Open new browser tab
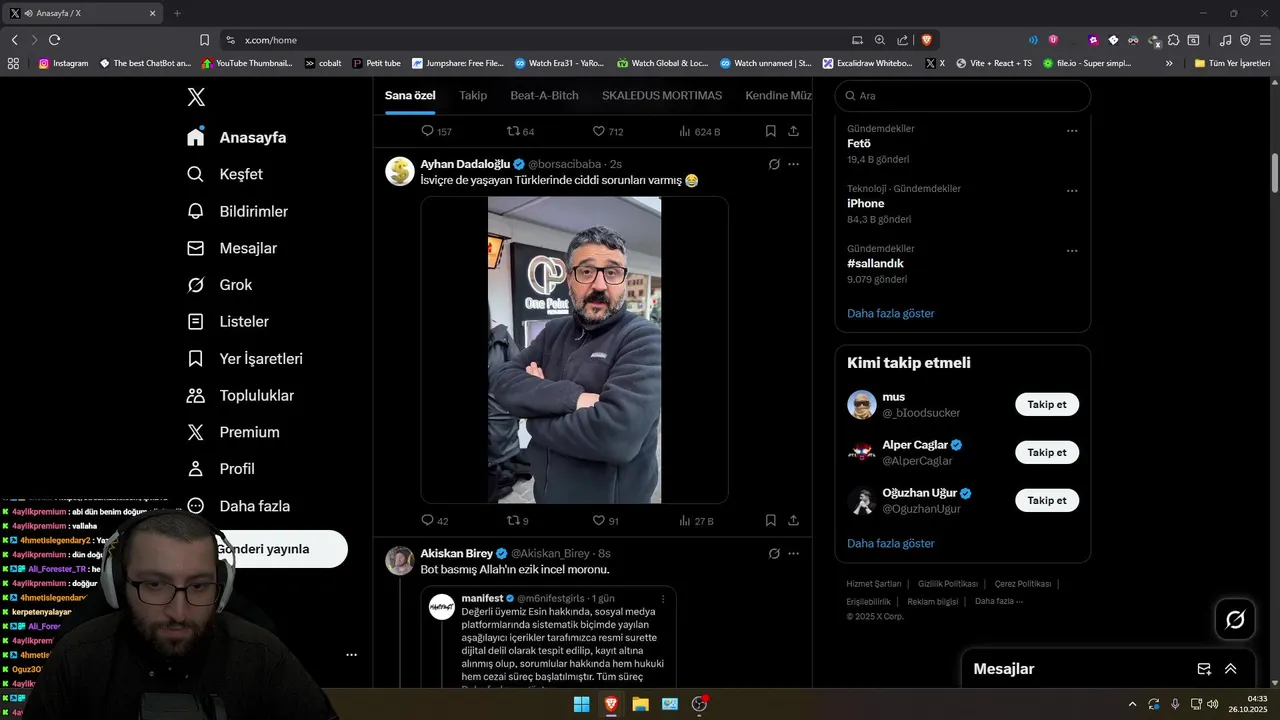 click(x=177, y=13)
